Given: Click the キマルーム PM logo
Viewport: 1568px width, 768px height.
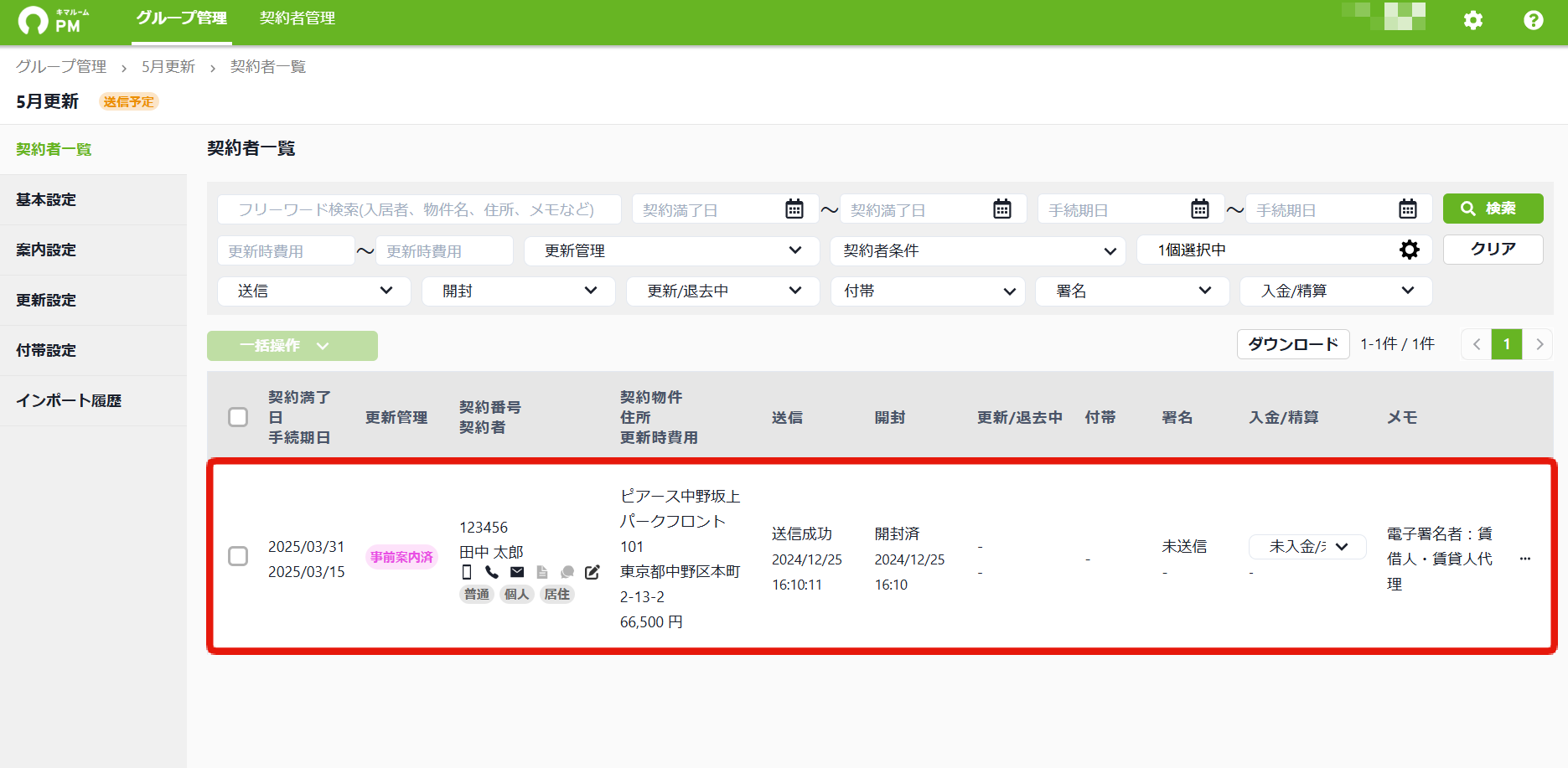Looking at the screenshot, I should (x=54, y=21).
